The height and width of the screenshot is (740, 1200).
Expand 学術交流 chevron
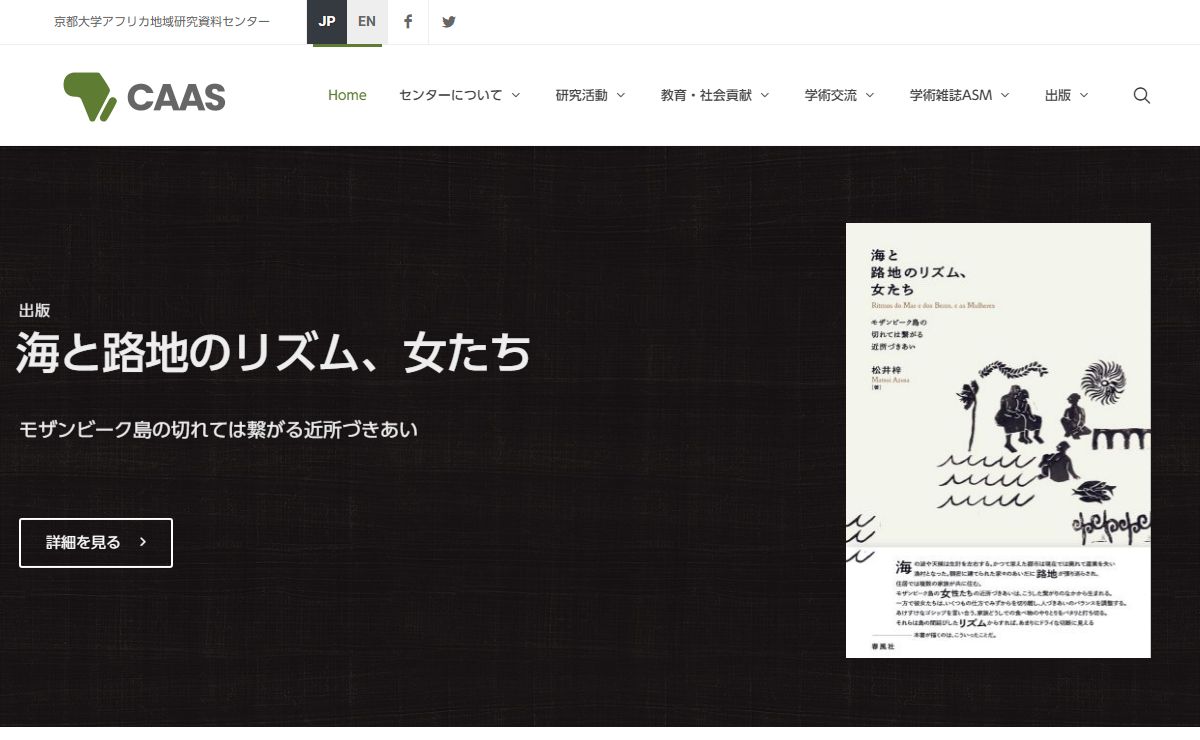point(870,96)
